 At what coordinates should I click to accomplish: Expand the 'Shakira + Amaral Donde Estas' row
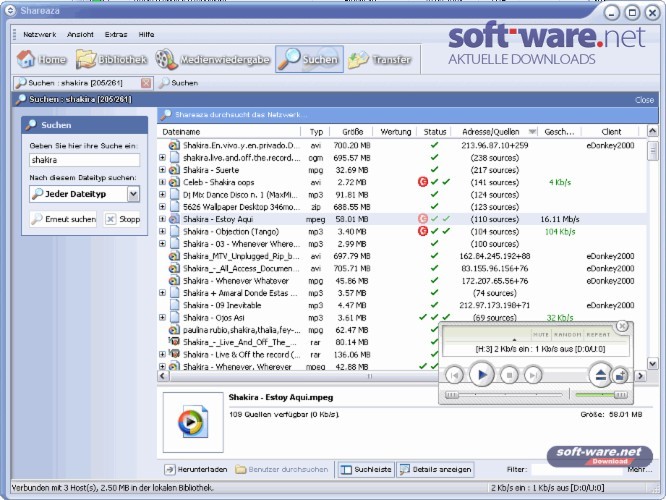pos(162,293)
